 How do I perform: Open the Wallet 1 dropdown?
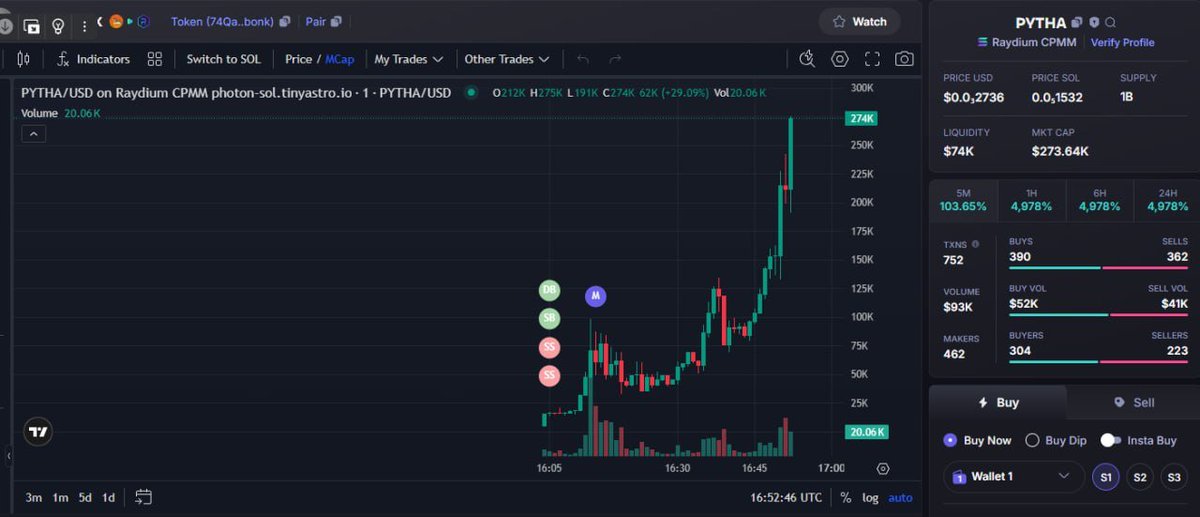pos(1014,477)
